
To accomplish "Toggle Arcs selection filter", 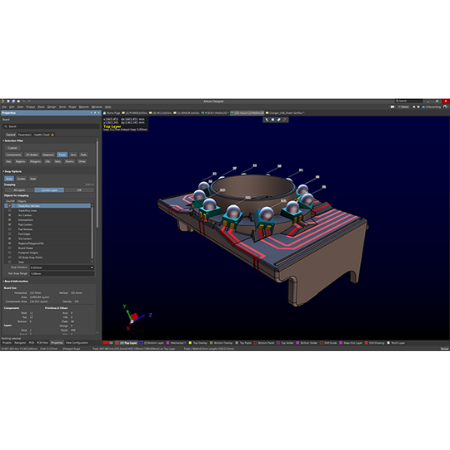I will pyautogui.click(x=73, y=155).
